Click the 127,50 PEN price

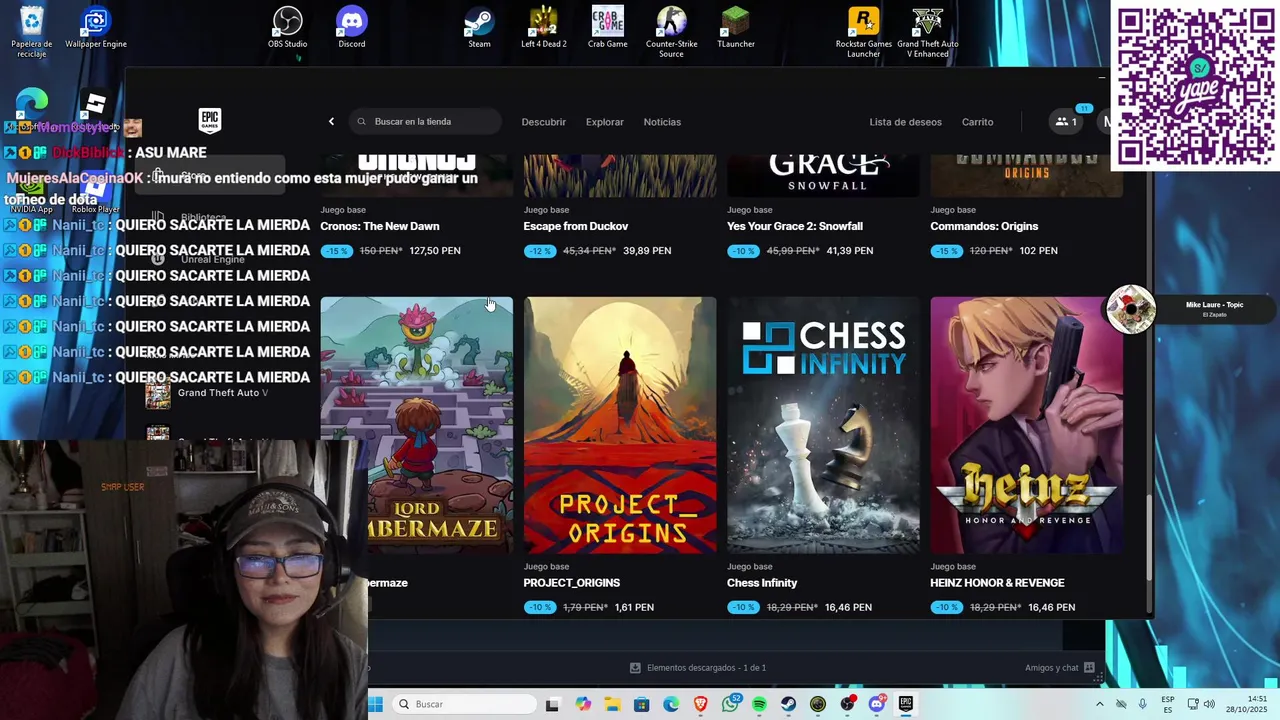435,251
